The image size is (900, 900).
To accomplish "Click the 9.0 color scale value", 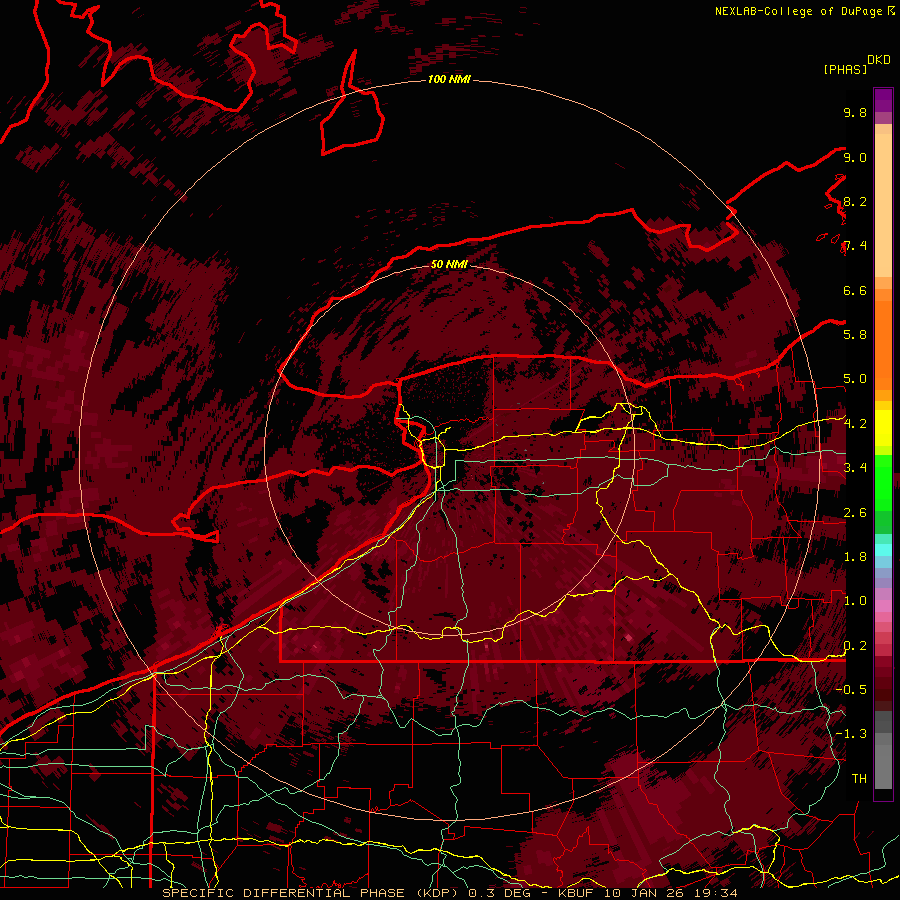I will (x=855, y=157).
